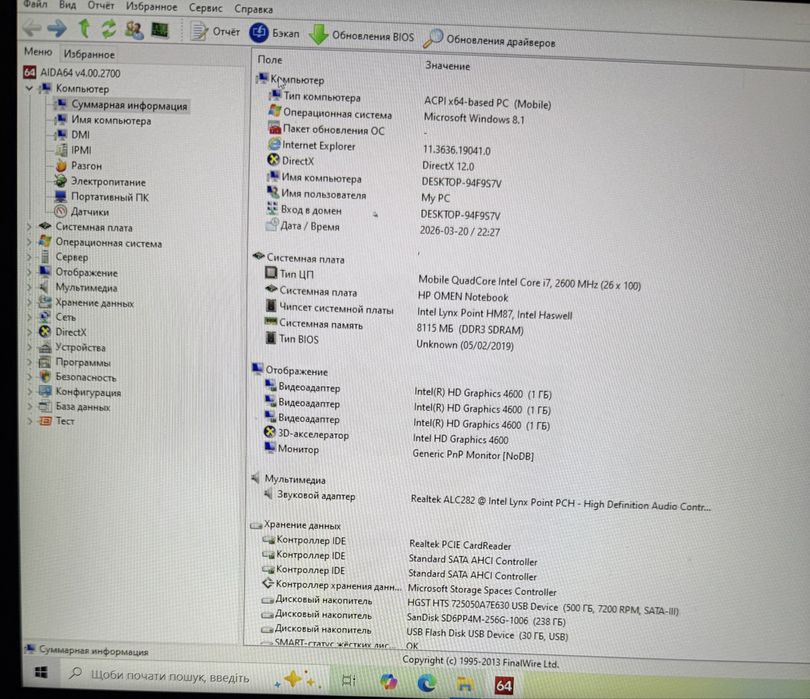Click the HP OMEN Notebook value
Screen dimensions: 810x699
[463, 297]
